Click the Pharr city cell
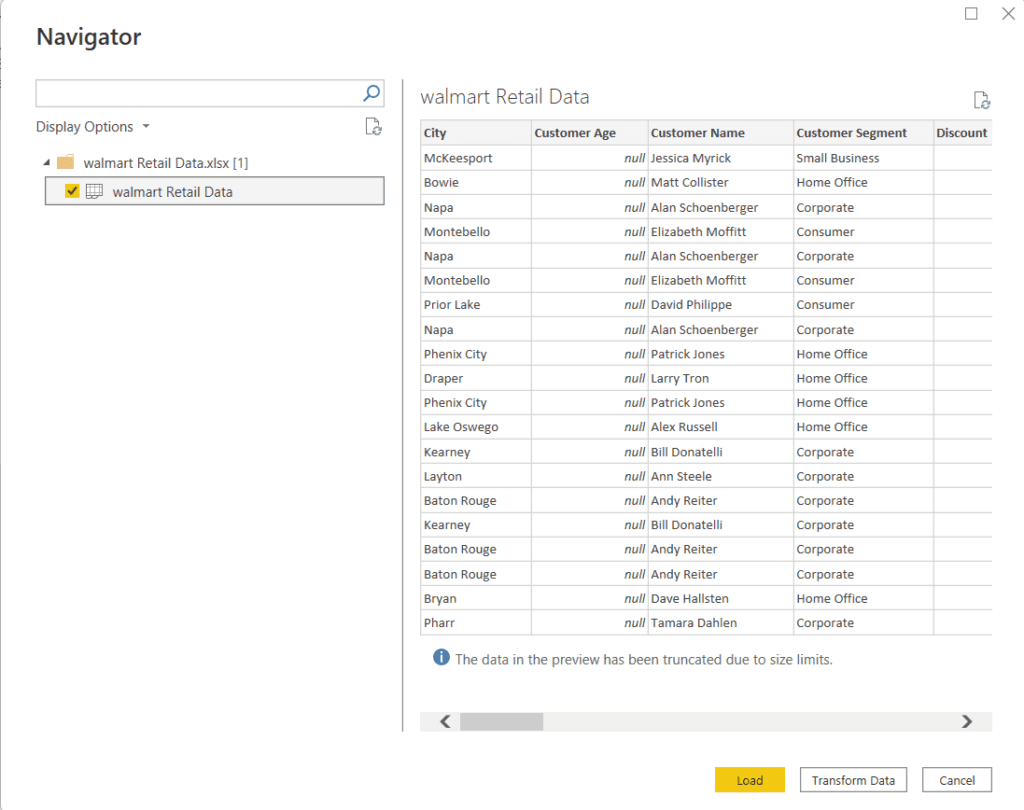 (x=476, y=623)
